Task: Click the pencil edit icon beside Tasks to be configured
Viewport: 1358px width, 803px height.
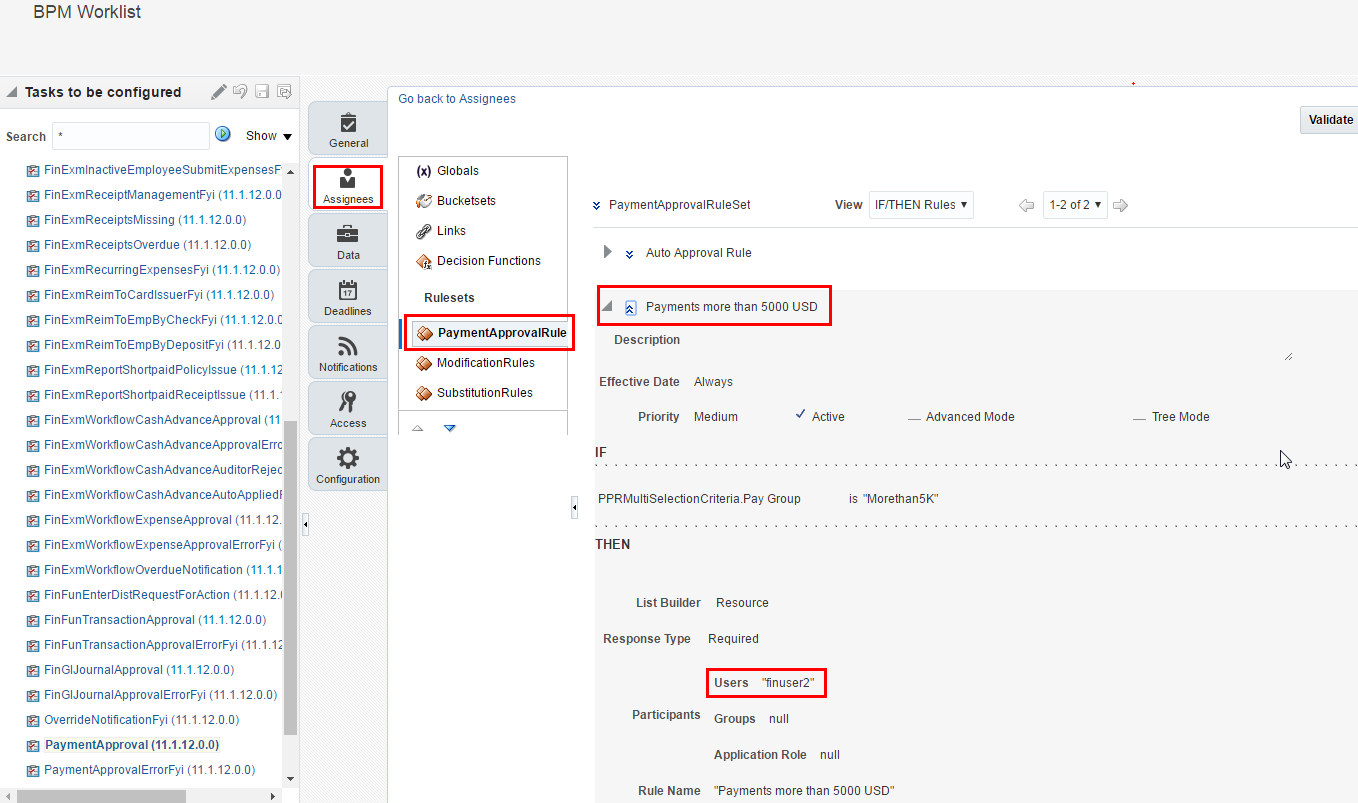Action: click(219, 92)
